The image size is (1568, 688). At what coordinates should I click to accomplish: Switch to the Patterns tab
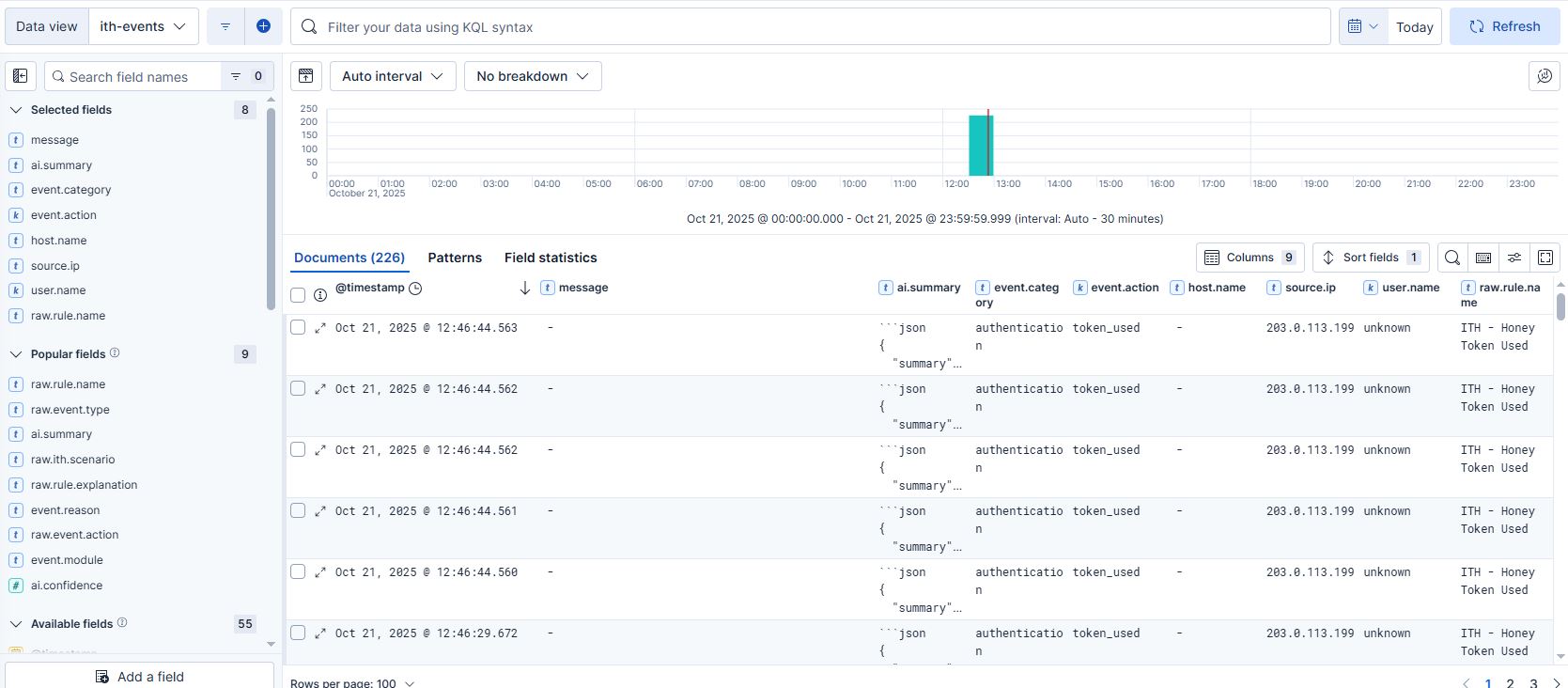[x=455, y=258]
